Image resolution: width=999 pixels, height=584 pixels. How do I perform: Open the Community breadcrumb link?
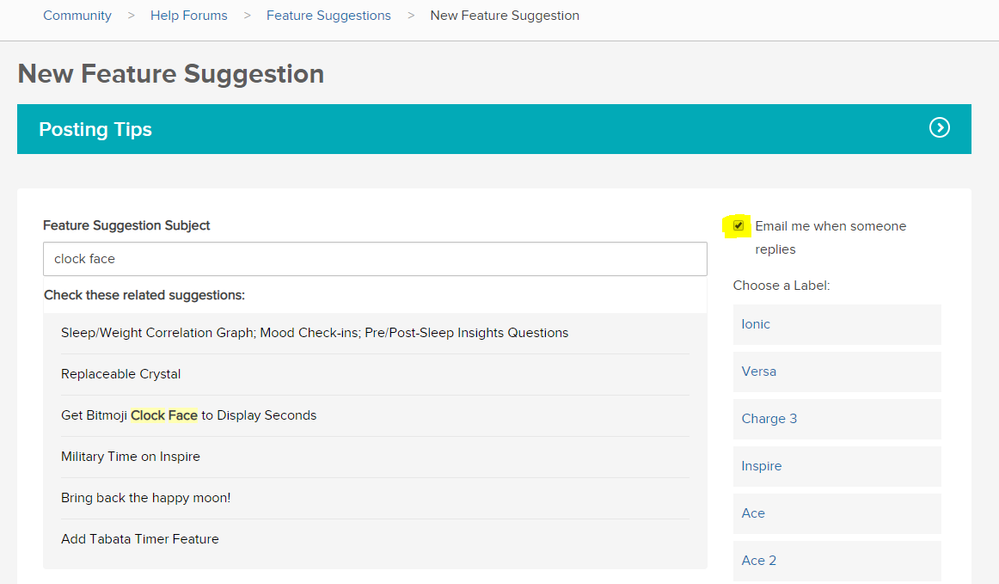tap(77, 16)
